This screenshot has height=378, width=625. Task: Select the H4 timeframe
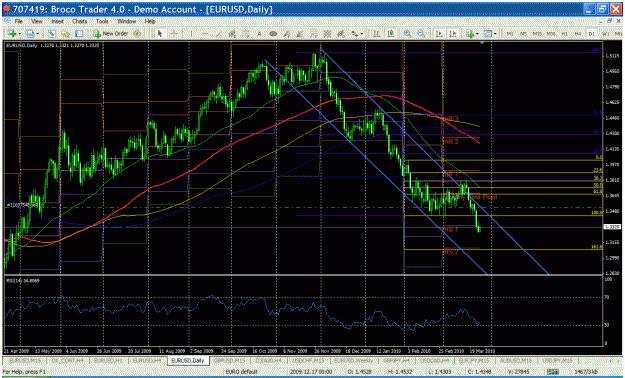[578, 34]
